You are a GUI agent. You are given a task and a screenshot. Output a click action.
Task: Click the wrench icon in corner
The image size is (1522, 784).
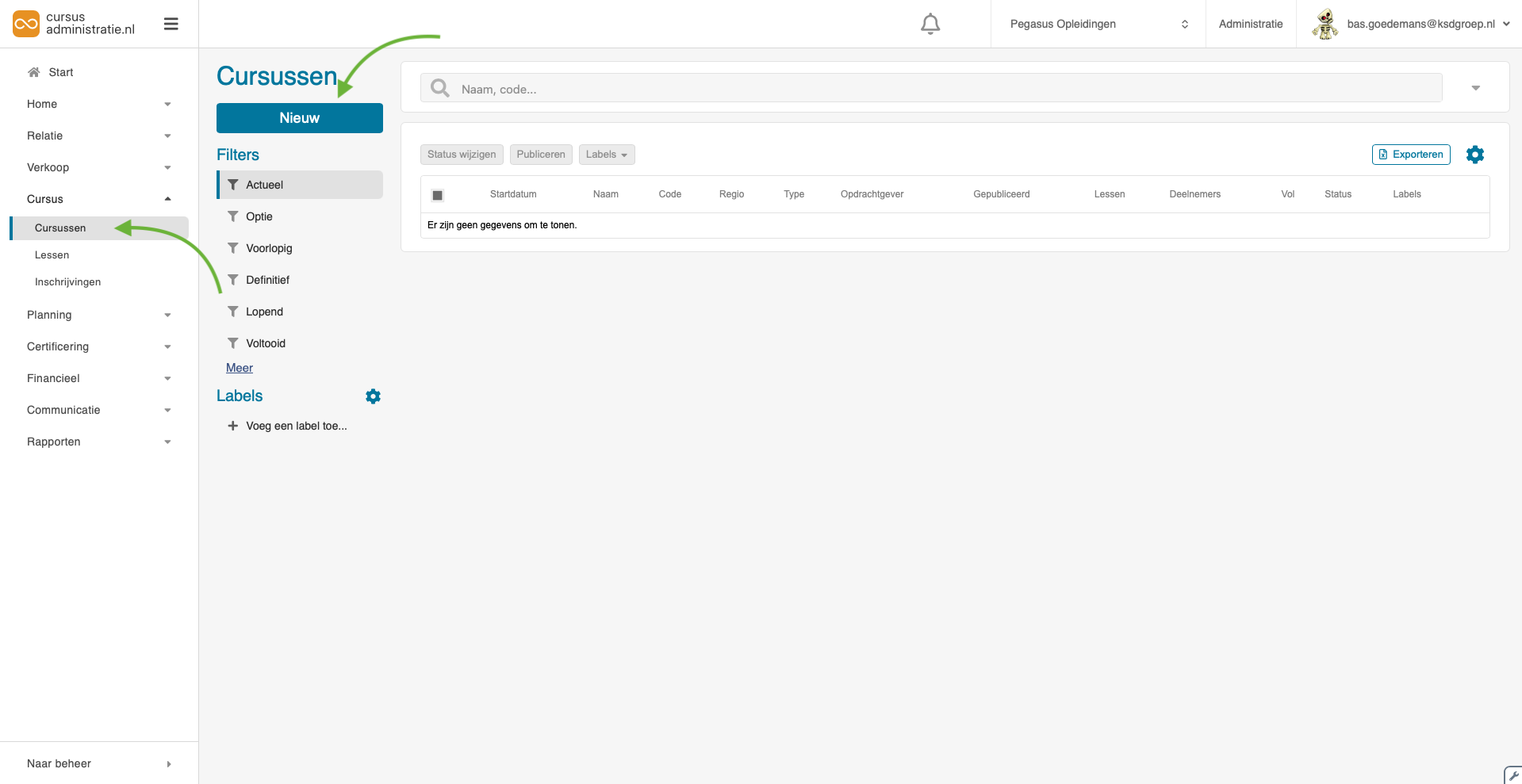1513,775
